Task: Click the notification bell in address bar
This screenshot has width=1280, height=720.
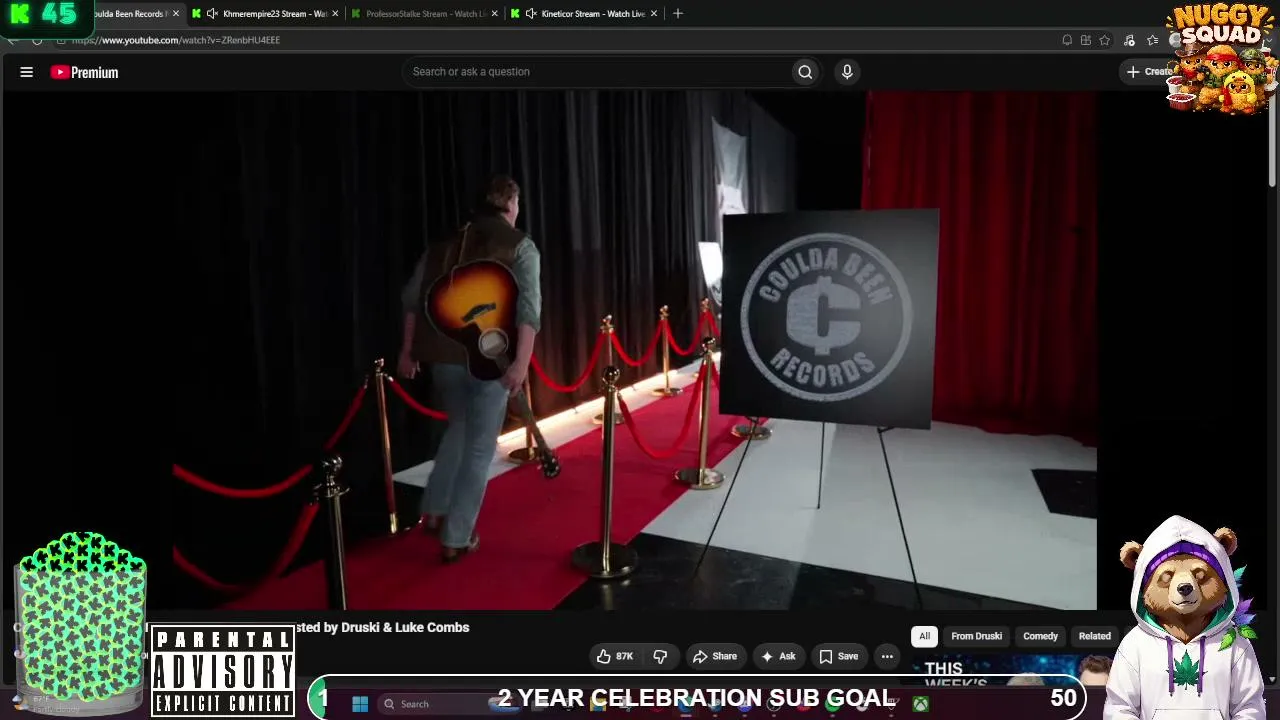Action: click(1067, 40)
